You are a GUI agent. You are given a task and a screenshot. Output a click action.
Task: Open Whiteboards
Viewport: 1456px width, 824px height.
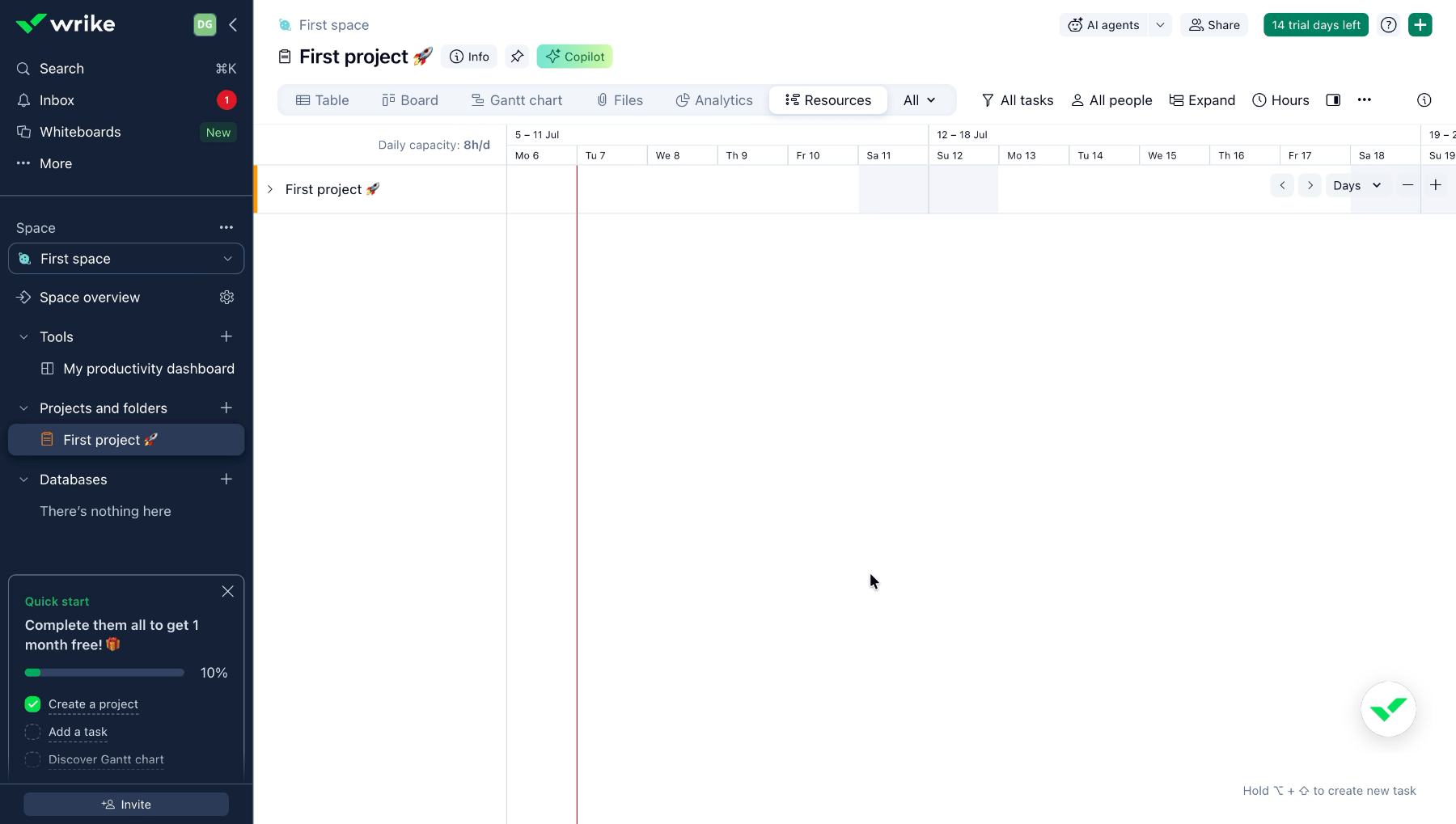(x=126, y=132)
